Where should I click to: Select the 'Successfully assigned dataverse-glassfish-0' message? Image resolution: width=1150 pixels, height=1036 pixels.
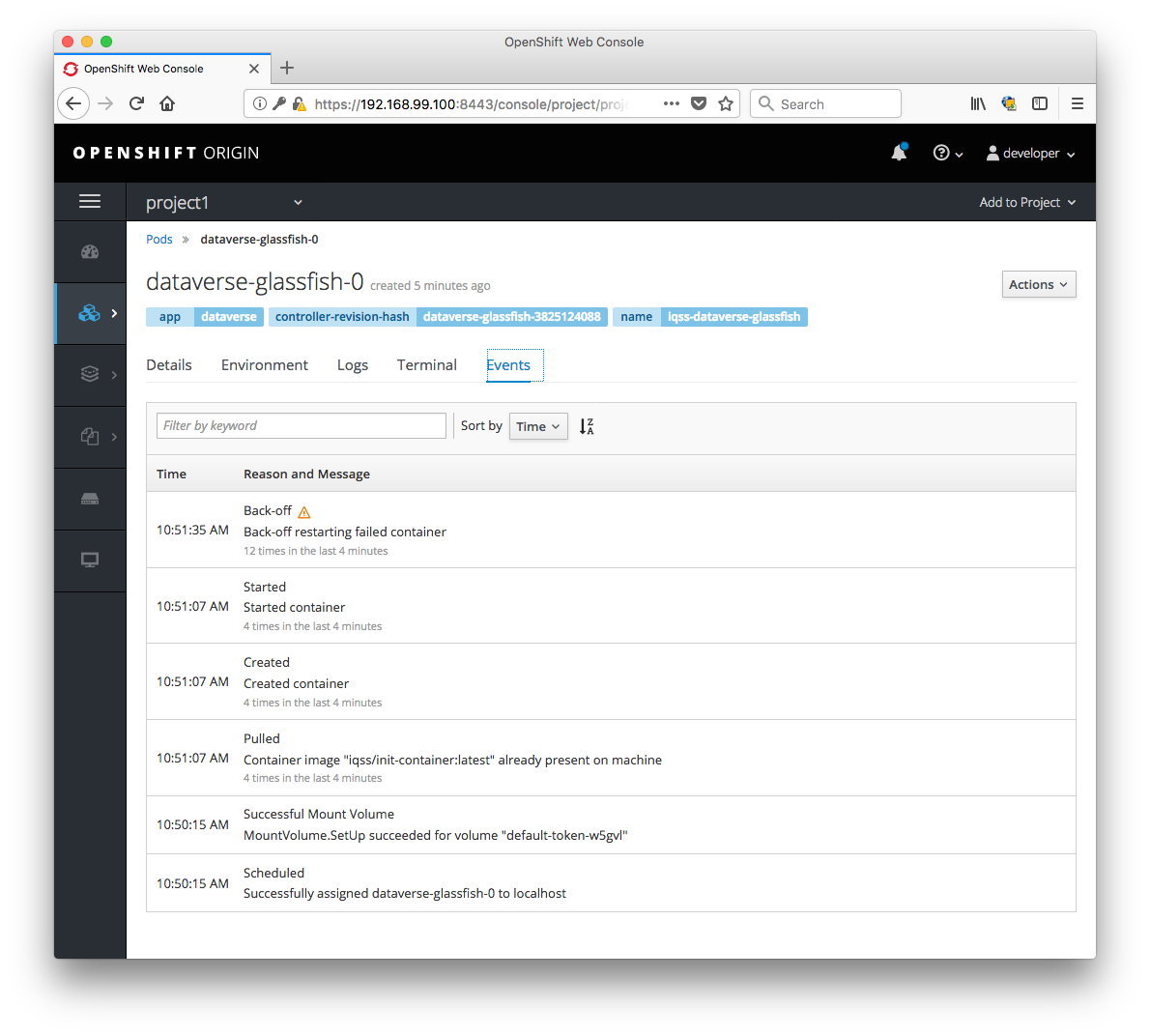[405, 893]
